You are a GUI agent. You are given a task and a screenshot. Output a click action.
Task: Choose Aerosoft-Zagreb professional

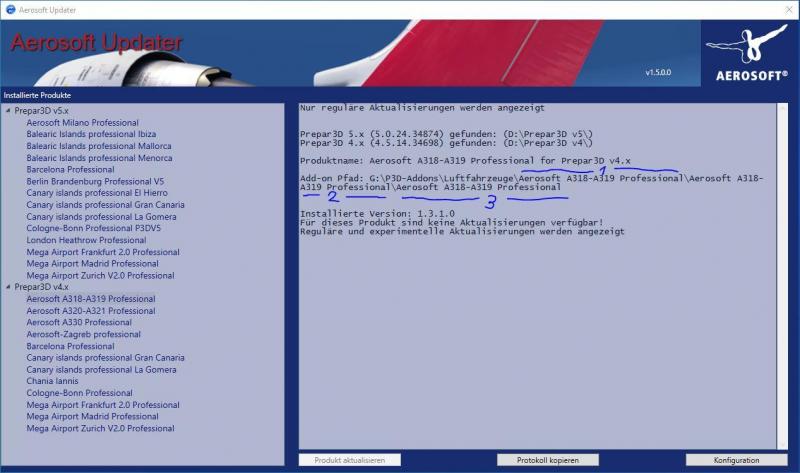(x=84, y=334)
